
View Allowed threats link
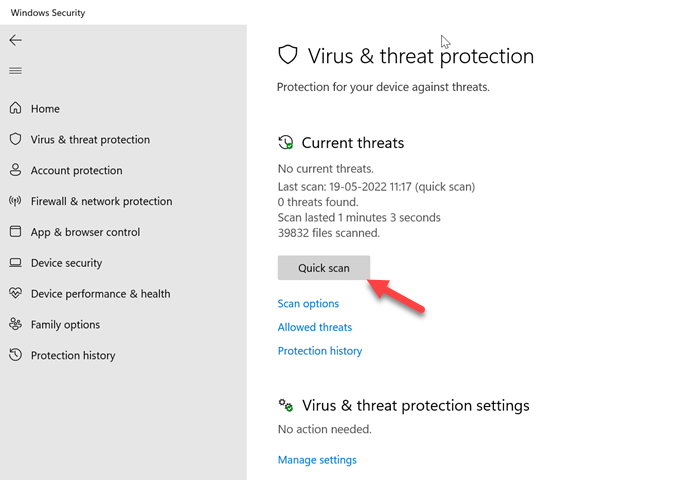pyautogui.click(x=314, y=327)
